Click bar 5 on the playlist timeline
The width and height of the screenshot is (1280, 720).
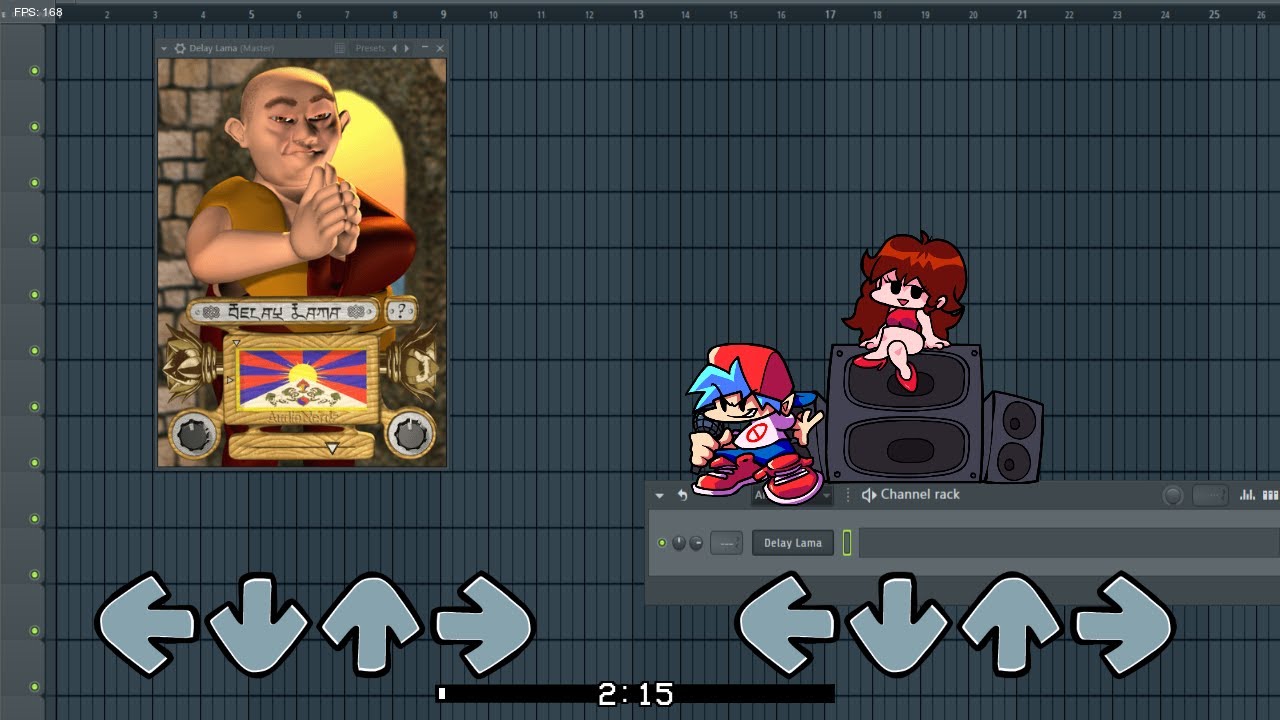click(251, 14)
